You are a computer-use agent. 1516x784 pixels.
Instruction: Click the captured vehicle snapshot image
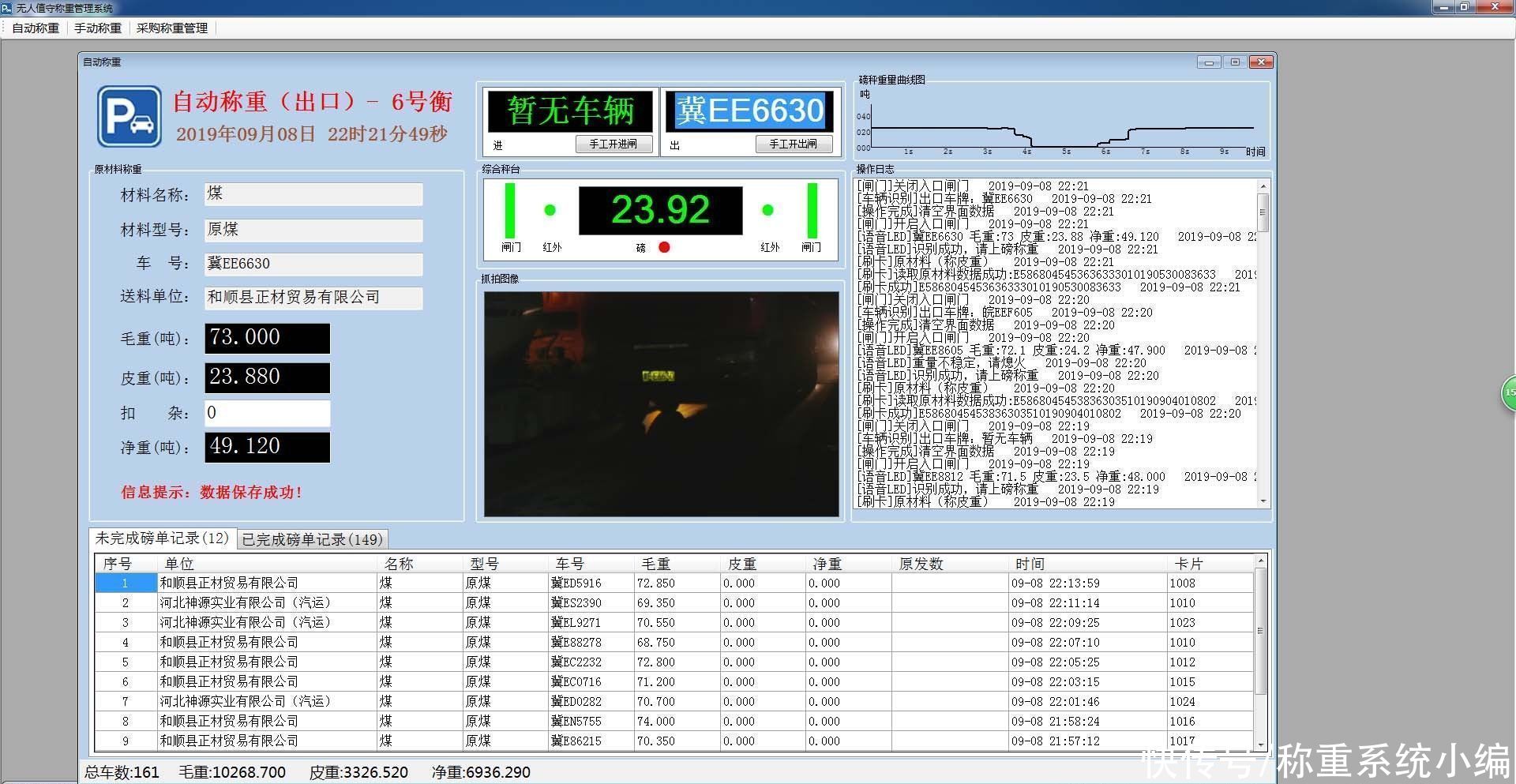[x=662, y=404]
